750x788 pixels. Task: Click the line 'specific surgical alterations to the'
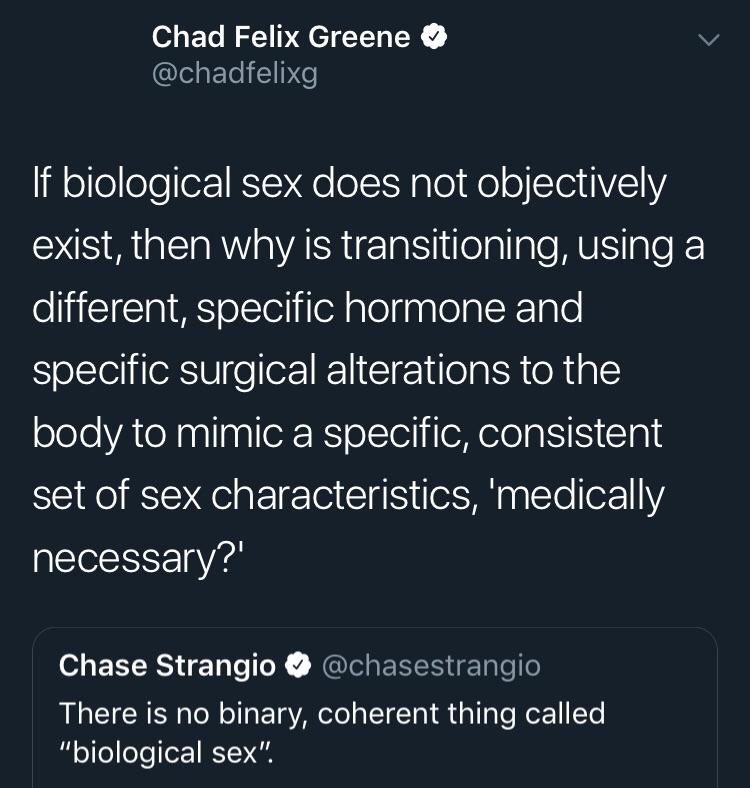click(x=327, y=371)
